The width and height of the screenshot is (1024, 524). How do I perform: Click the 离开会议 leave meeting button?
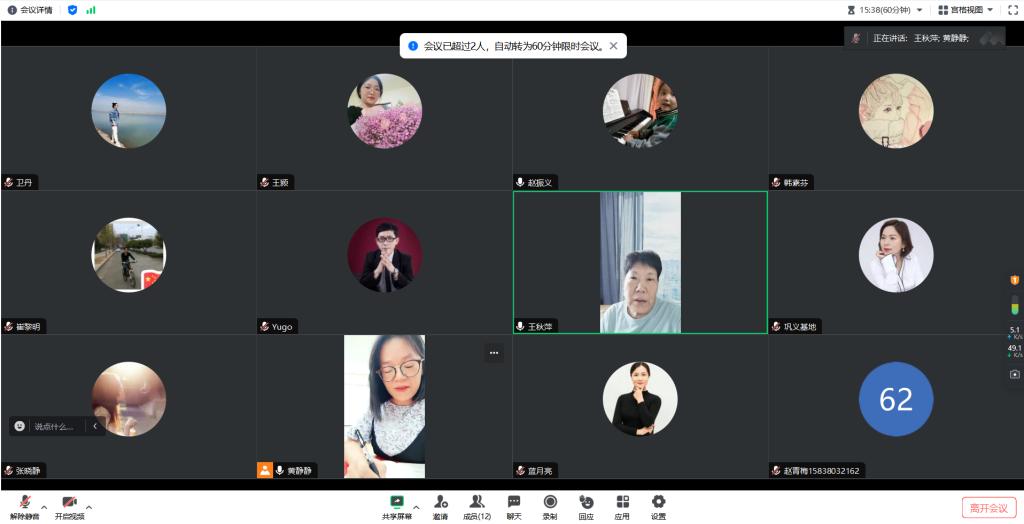[x=988, y=508]
